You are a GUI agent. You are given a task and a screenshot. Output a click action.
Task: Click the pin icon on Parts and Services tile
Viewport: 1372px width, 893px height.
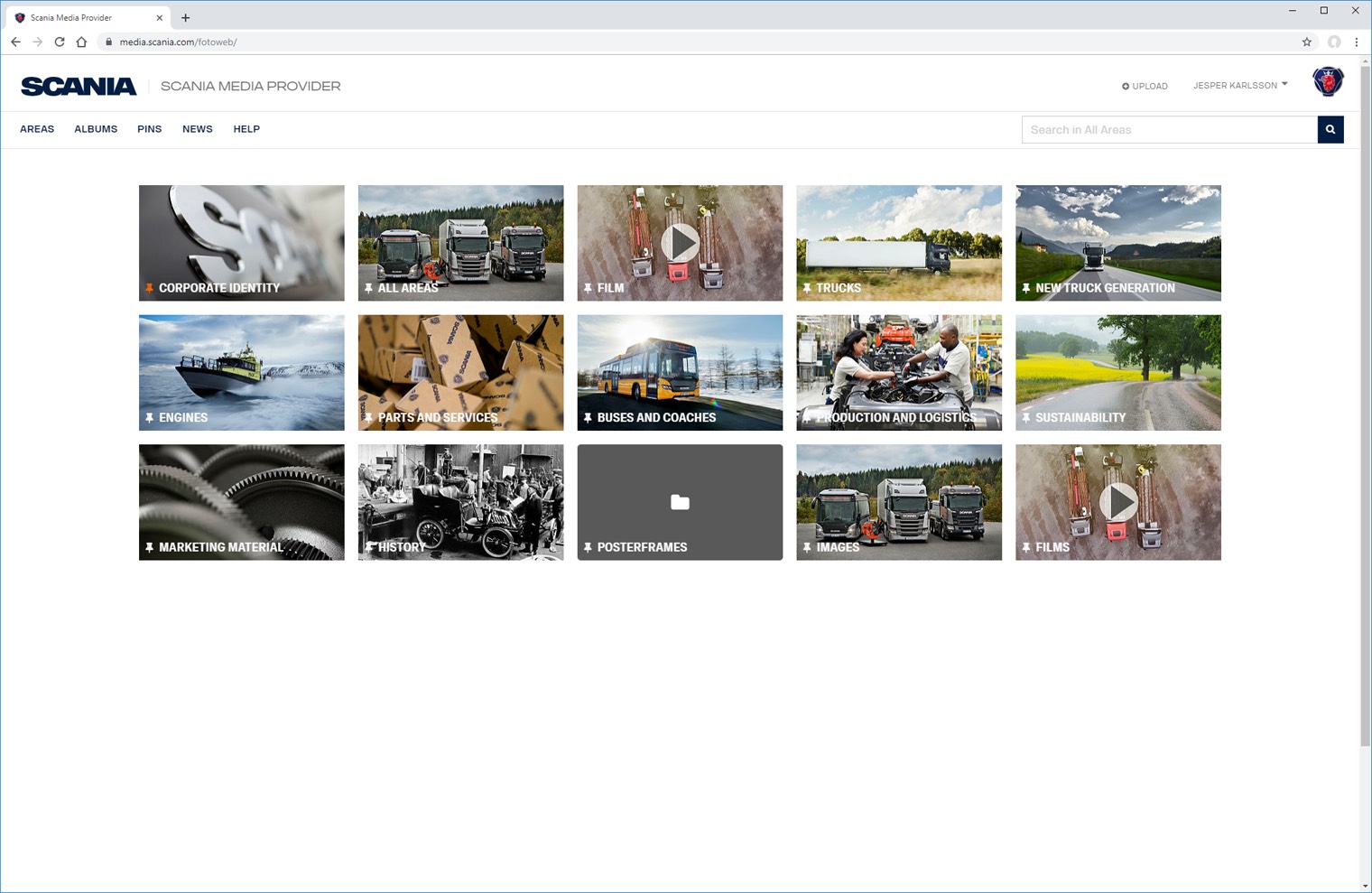(x=368, y=418)
